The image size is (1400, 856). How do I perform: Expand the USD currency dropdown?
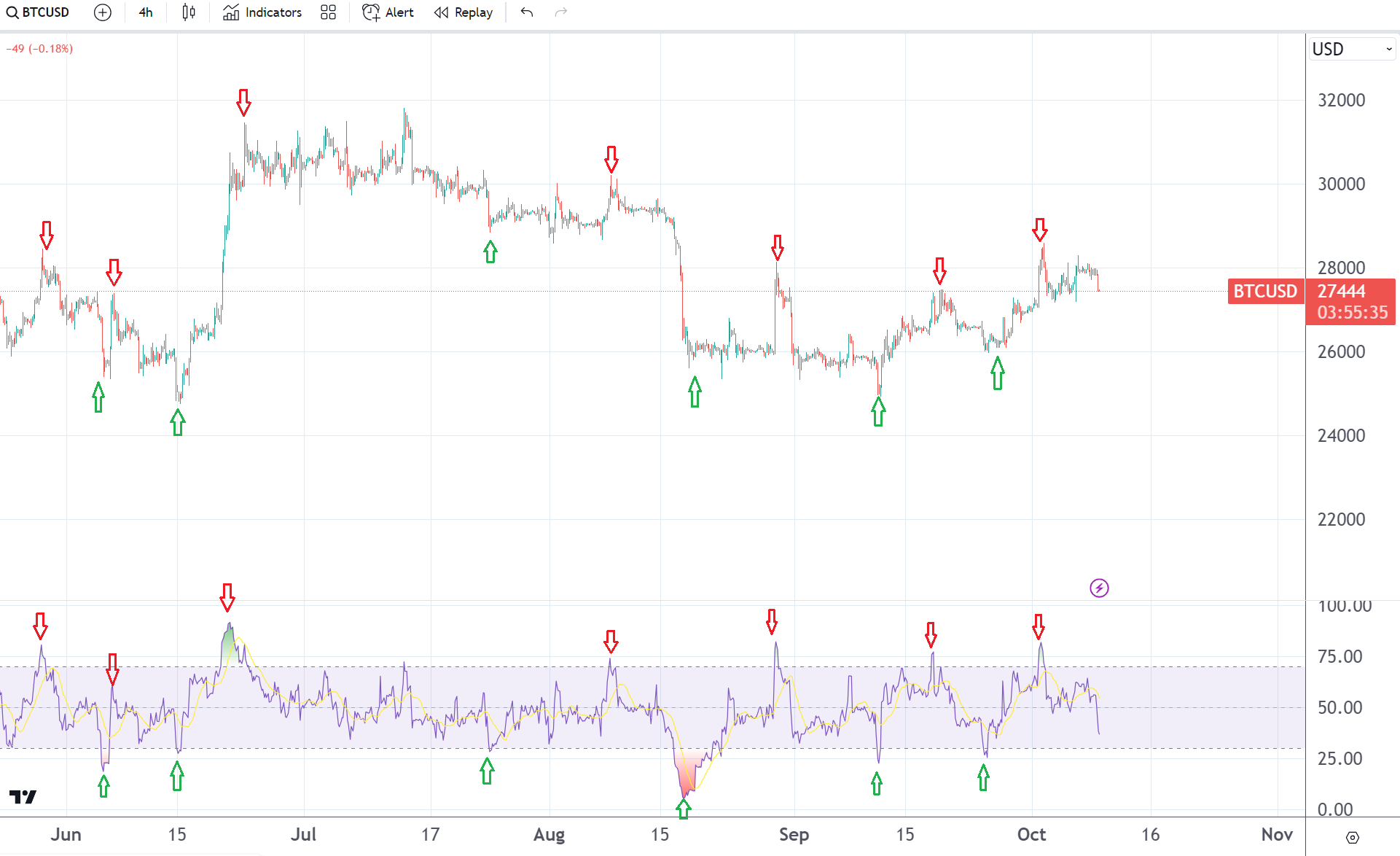(x=1352, y=49)
